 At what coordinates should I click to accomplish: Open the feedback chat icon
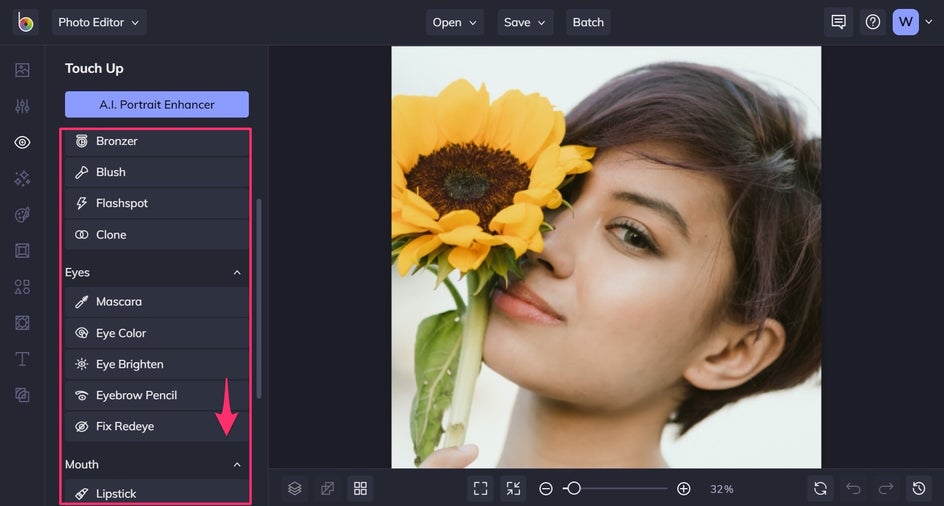tap(838, 22)
